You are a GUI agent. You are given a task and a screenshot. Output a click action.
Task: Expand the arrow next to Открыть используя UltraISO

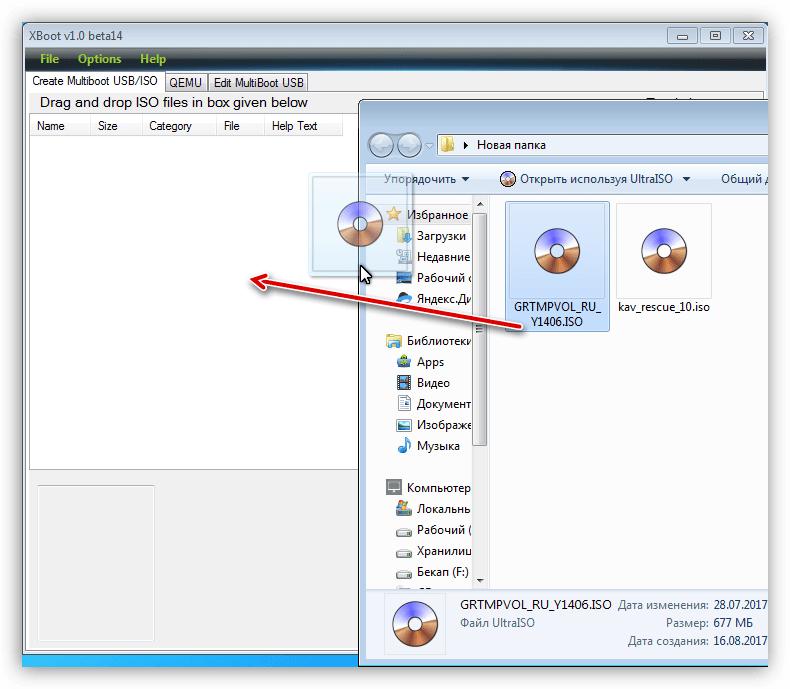coord(686,179)
